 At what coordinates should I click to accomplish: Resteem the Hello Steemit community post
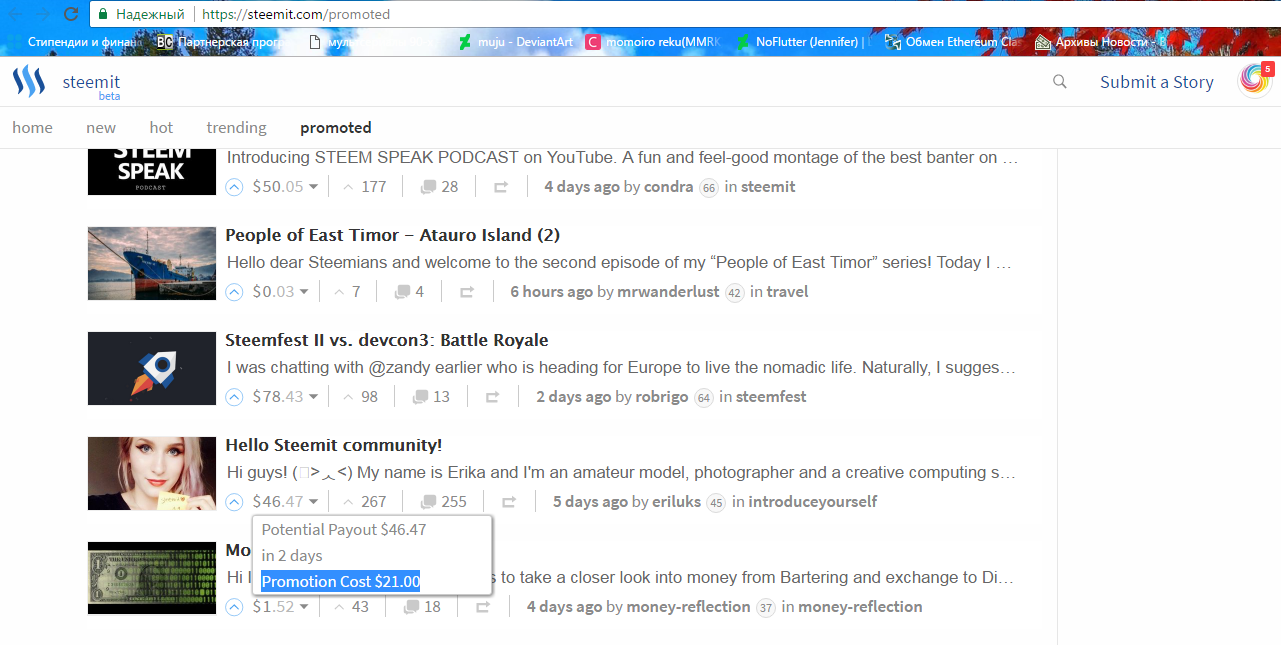pos(509,502)
